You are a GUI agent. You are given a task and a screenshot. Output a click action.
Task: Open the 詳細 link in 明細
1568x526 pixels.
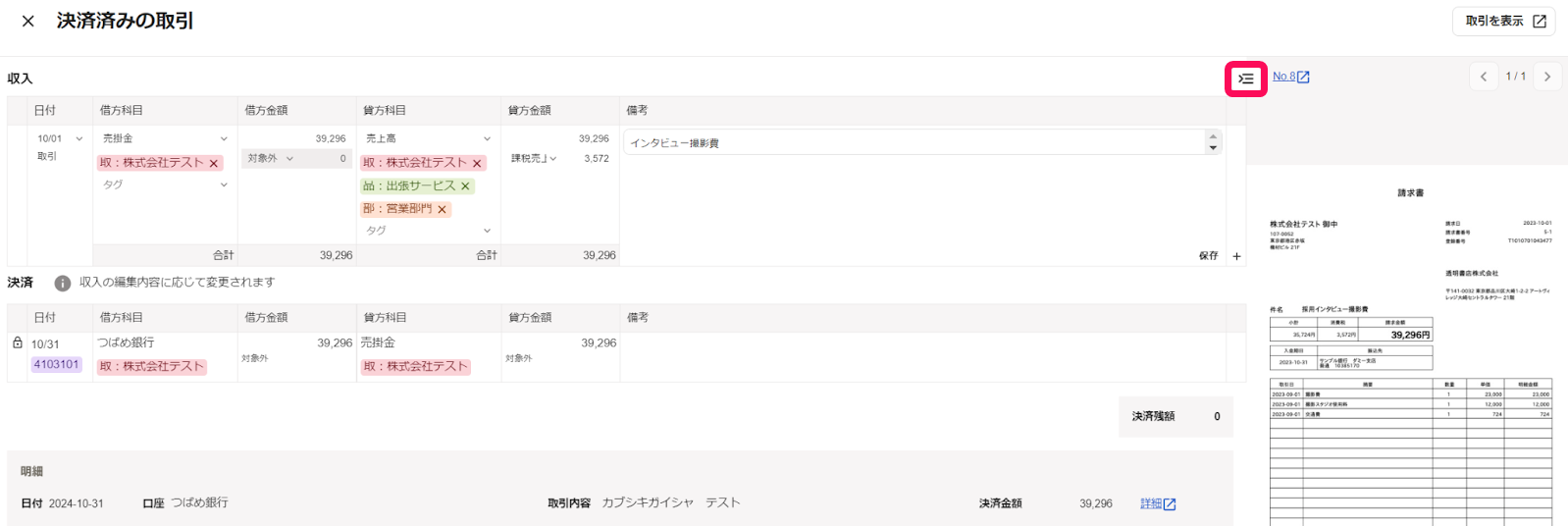click(1158, 503)
